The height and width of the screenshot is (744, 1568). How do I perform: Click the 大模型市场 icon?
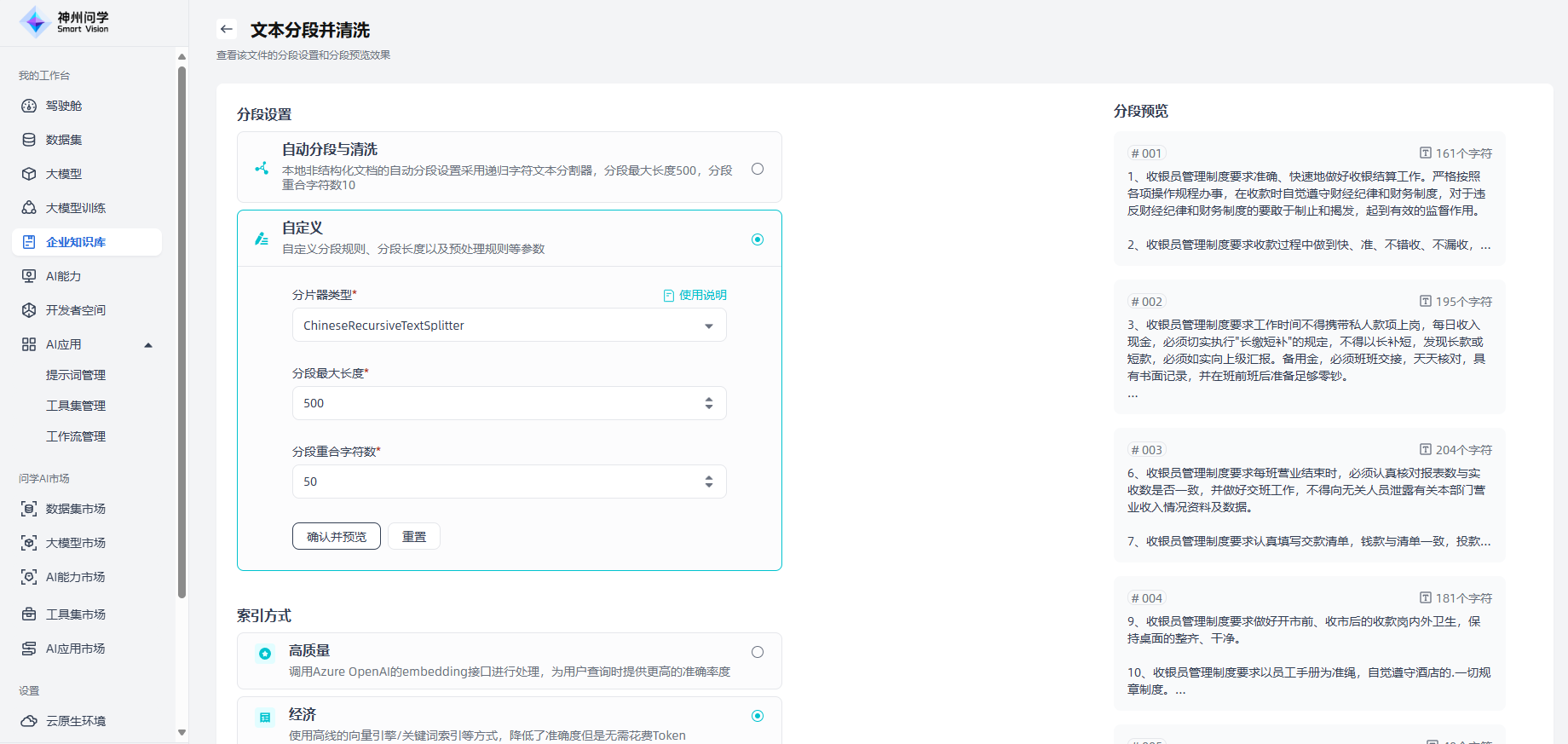pyautogui.click(x=29, y=543)
